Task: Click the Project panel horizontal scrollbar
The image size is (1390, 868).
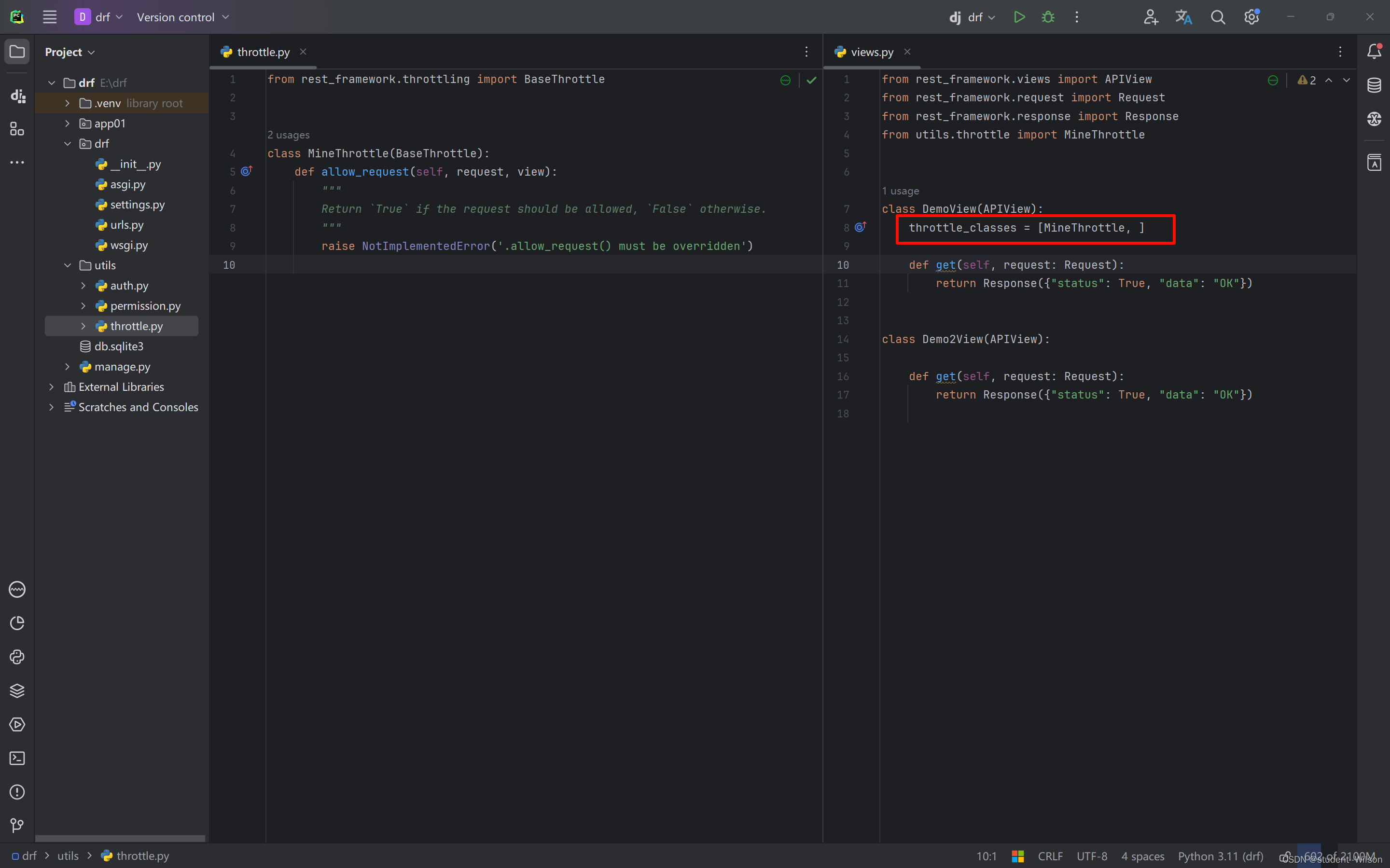Action: [120, 838]
